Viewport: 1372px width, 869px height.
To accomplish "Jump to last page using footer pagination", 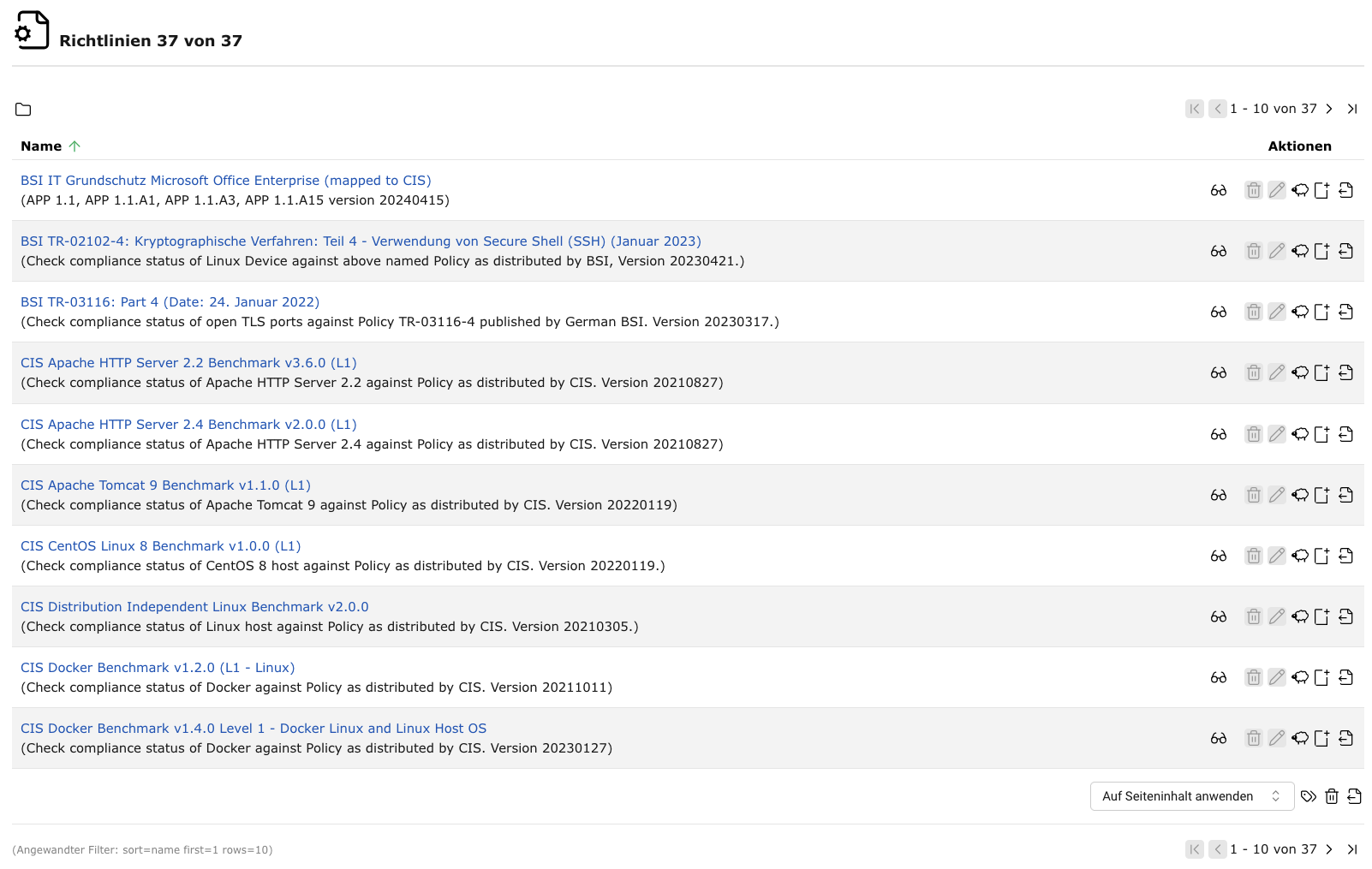I will point(1352,849).
